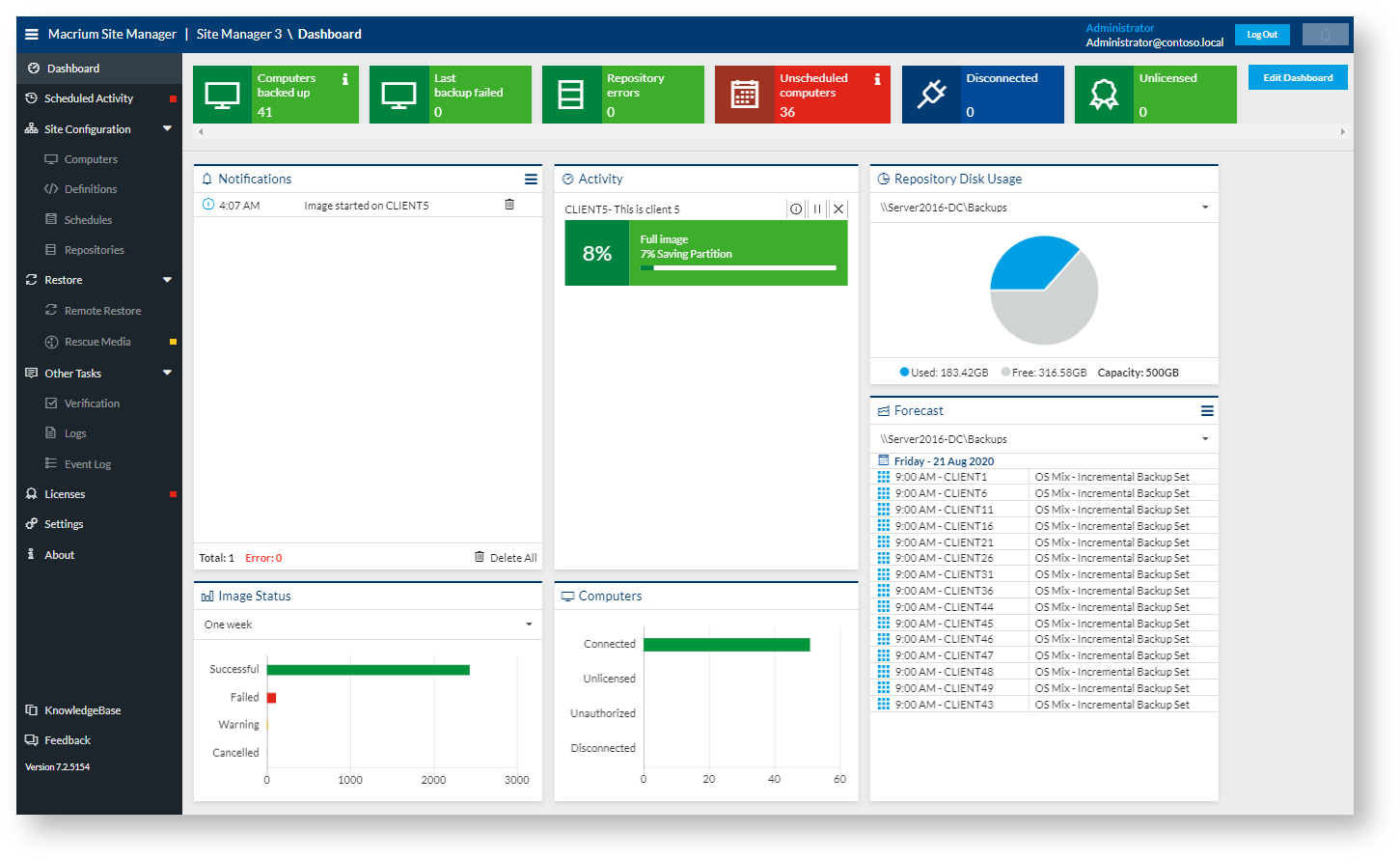Cancel the CLIENT5 activity with X icon

tap(838, 208)
